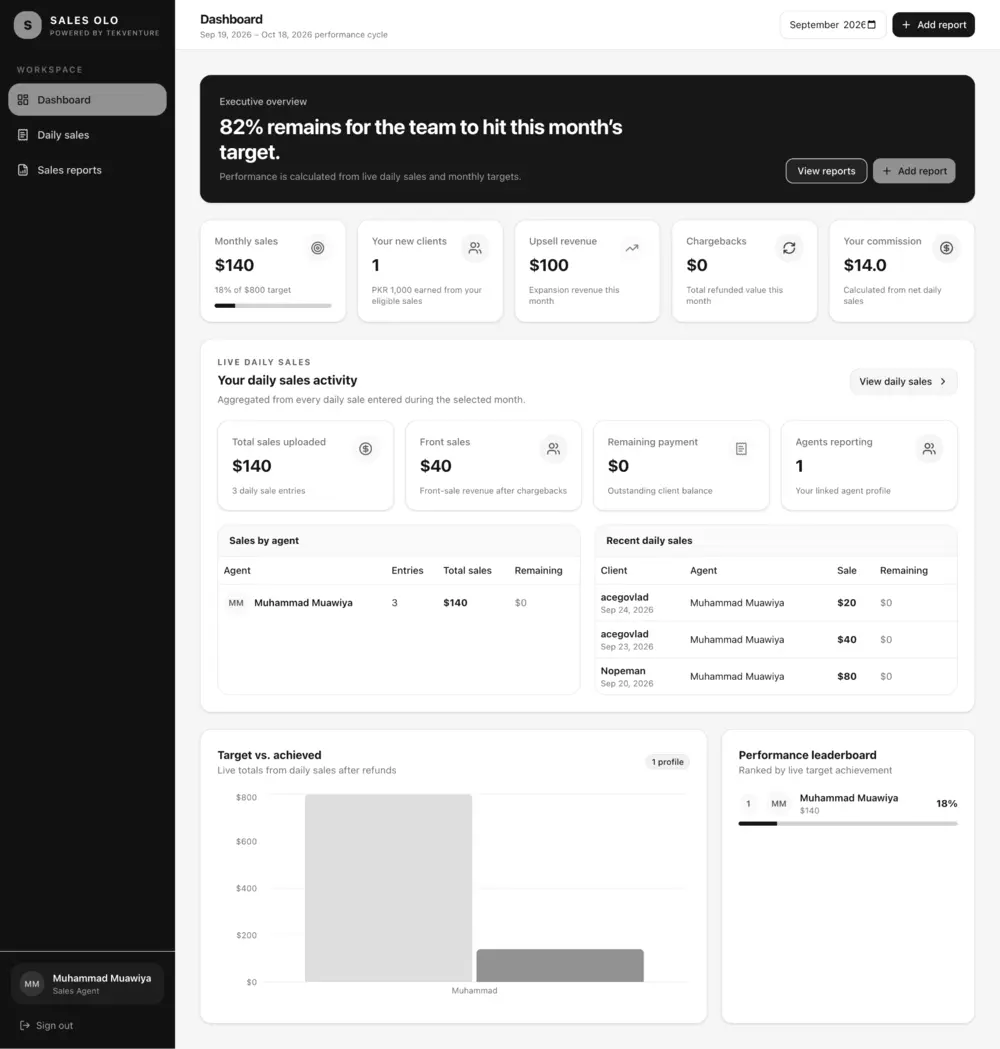
Task: Click the 1 profile badge
Action: coord(668,762)
